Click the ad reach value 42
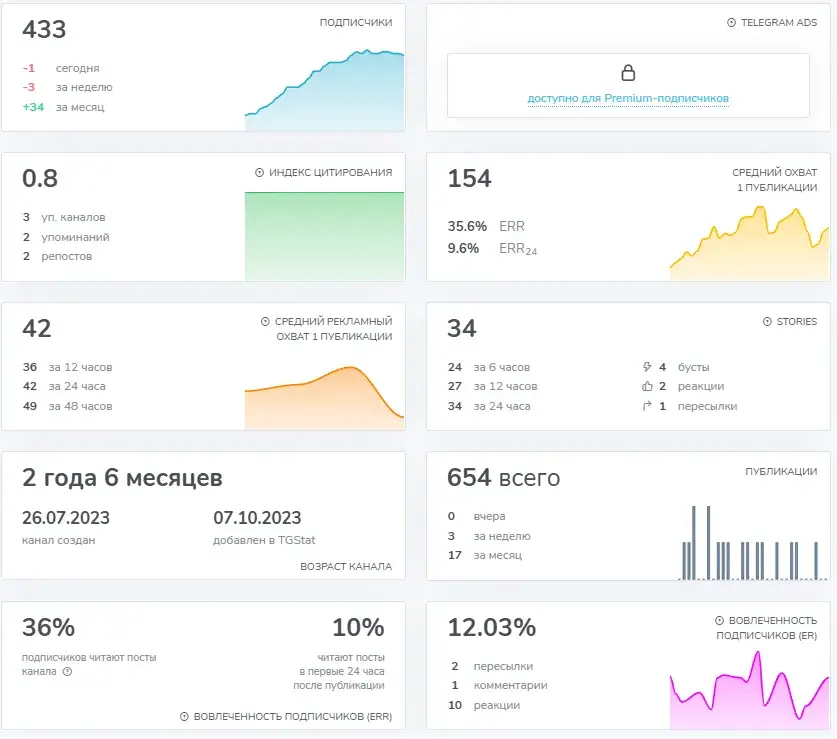The width and height of the screenshot is (837, 739). click(37, 328)
